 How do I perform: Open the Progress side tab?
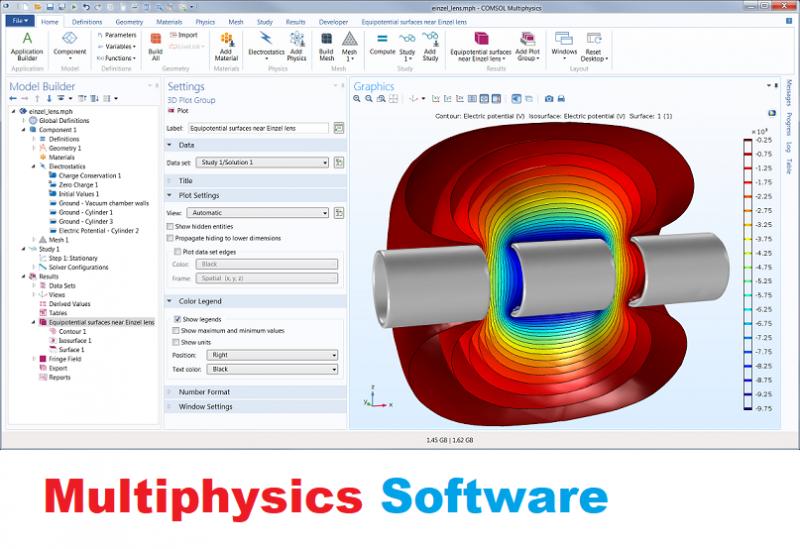point(789,124)
